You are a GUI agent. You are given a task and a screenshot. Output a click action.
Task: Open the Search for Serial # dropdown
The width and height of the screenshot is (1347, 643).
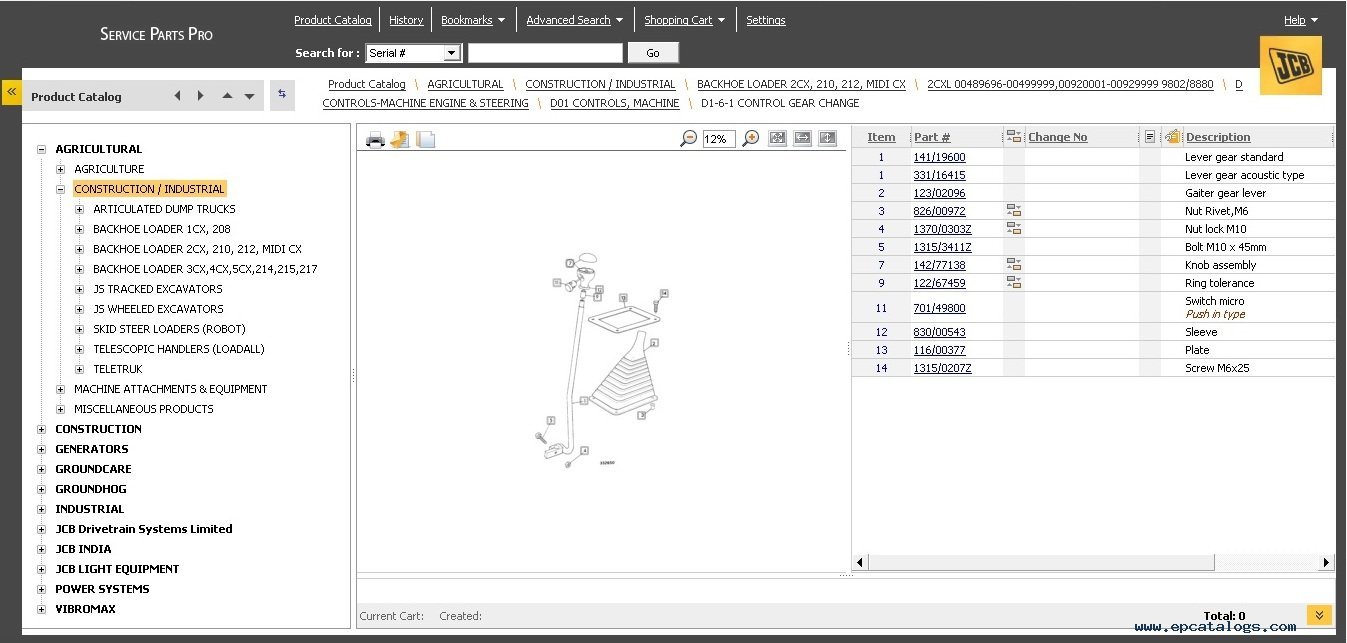451,53
